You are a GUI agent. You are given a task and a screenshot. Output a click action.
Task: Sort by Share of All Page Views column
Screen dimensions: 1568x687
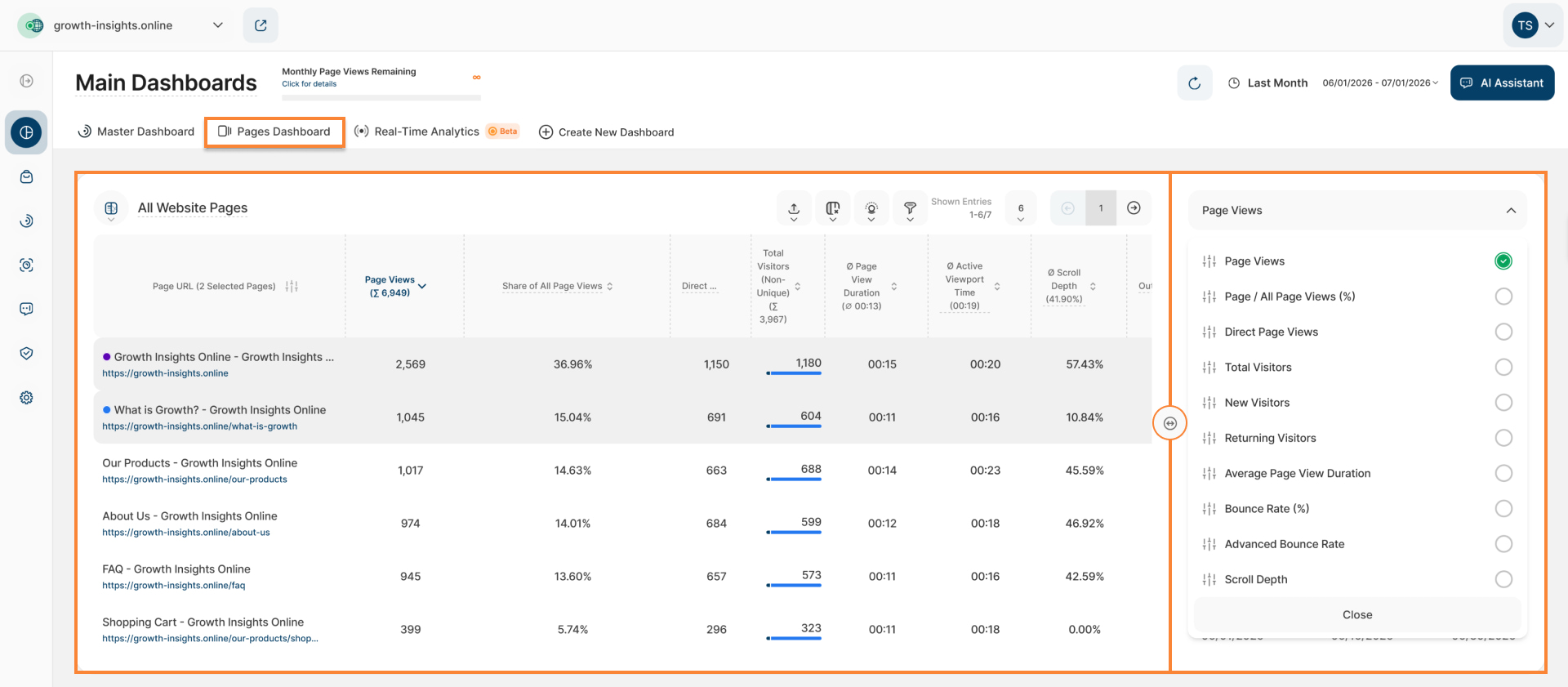click(558, 287)
